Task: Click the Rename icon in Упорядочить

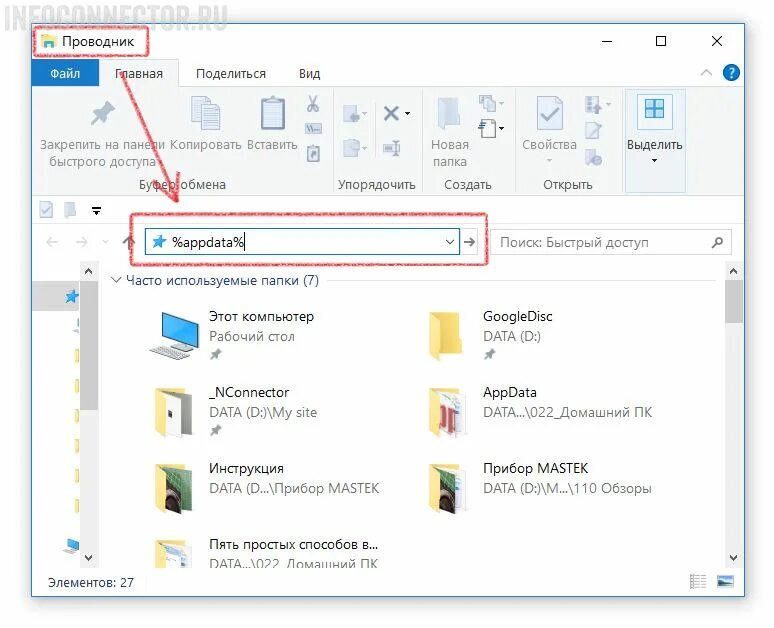Action: (x=391, y=148)
